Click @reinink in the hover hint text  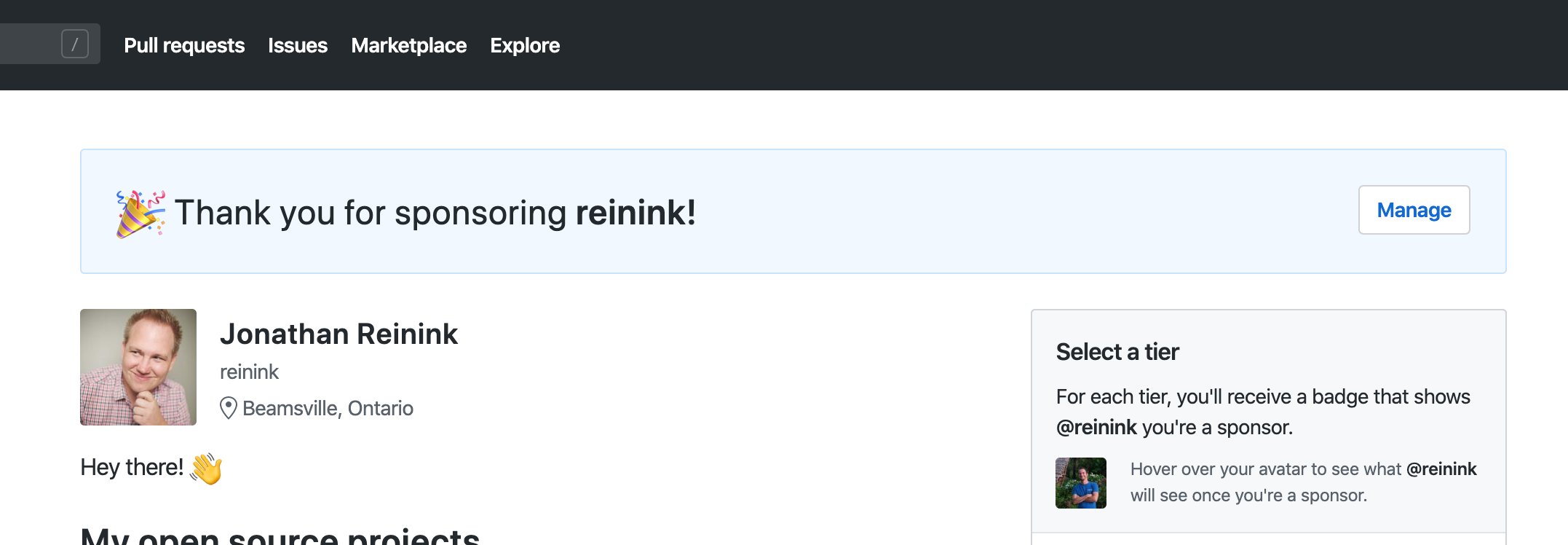(1441, 469)
